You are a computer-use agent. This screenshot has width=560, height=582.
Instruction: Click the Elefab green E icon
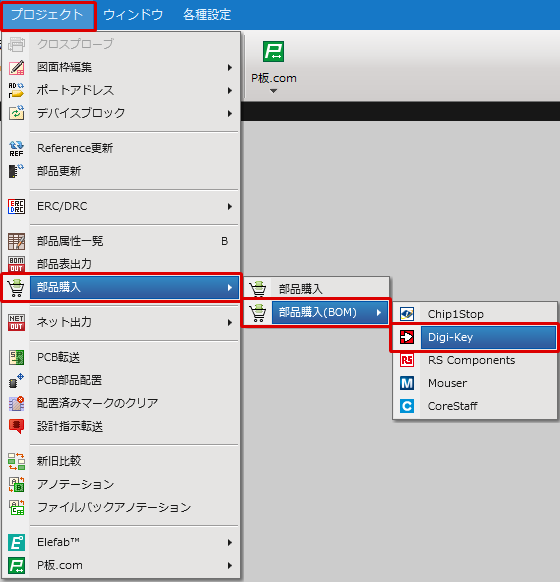tap(16, 542)
